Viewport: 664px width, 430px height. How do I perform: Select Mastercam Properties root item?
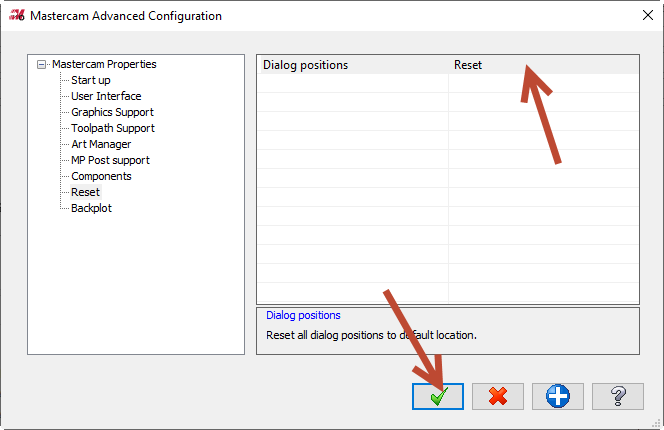point(104,64)
